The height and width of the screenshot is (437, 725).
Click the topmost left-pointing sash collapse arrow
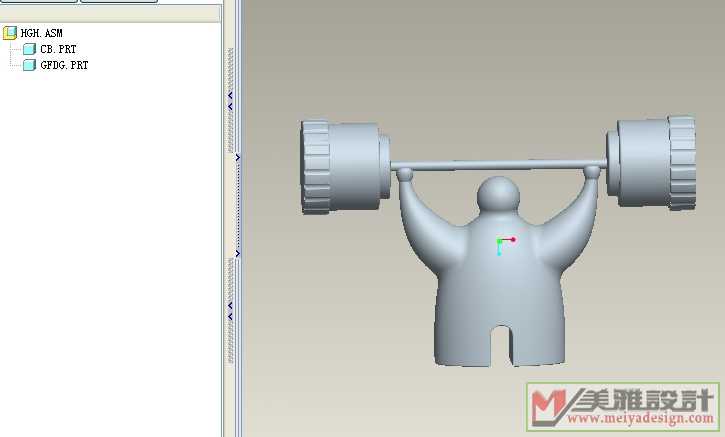click(x=230, y=95)
